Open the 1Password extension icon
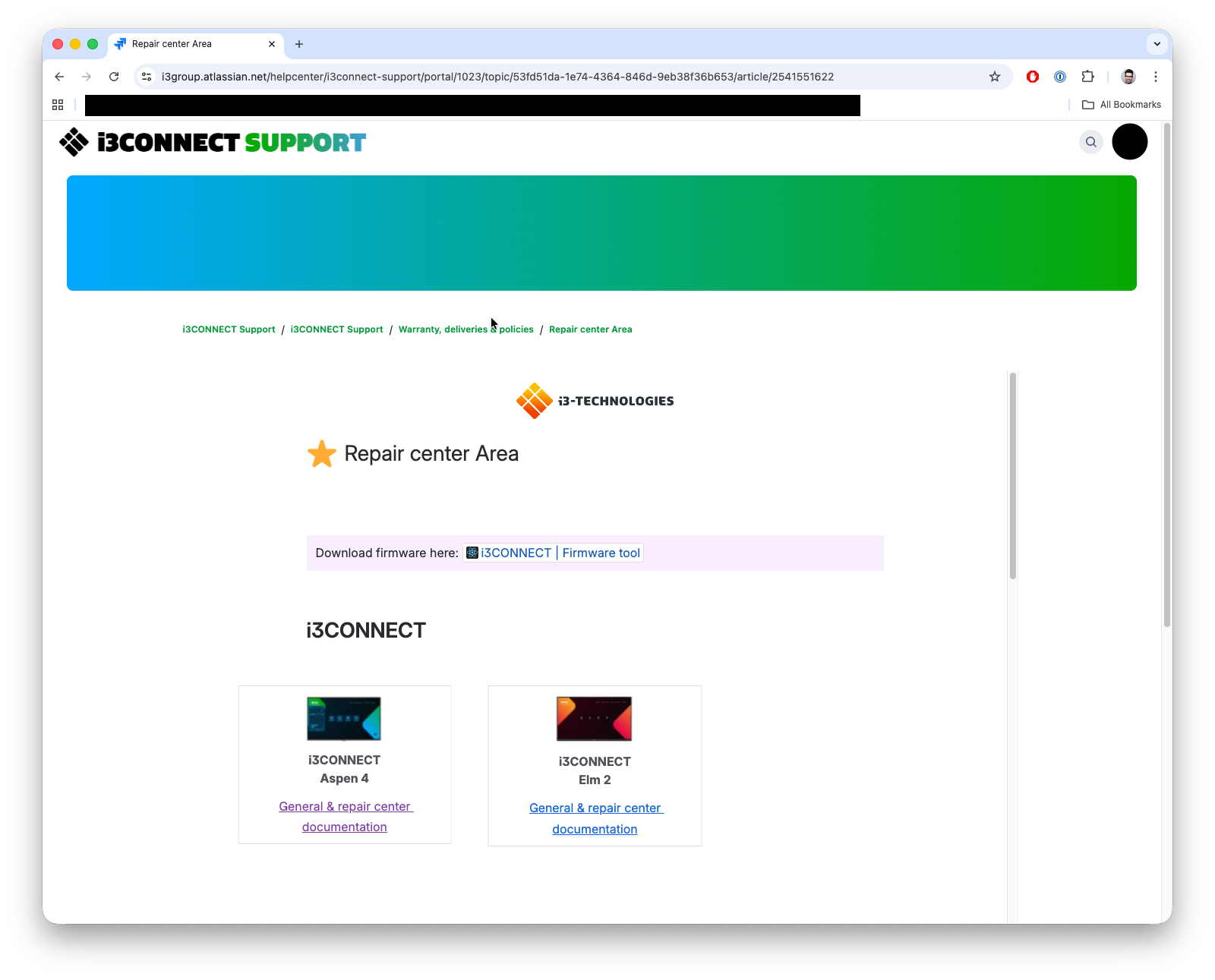The width and height of the screenshot is (1215, 980). pyautogui.click(x=1059, y=77)
